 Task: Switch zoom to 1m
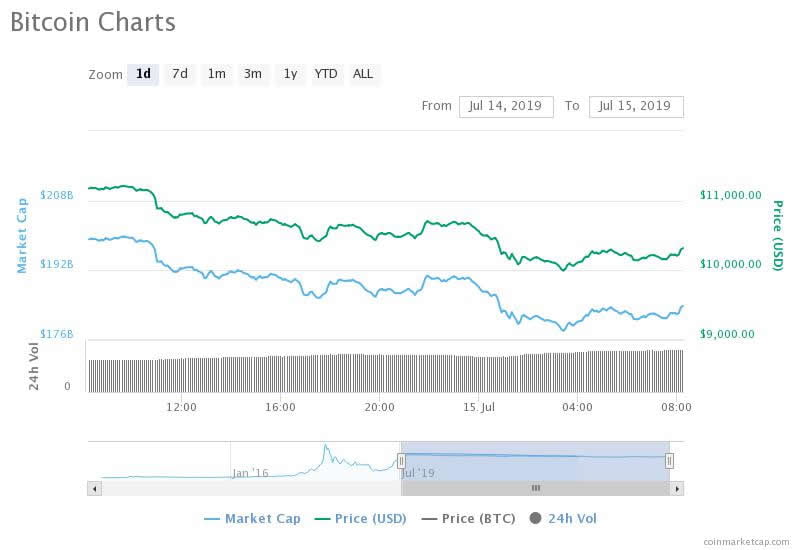(216, 74)
